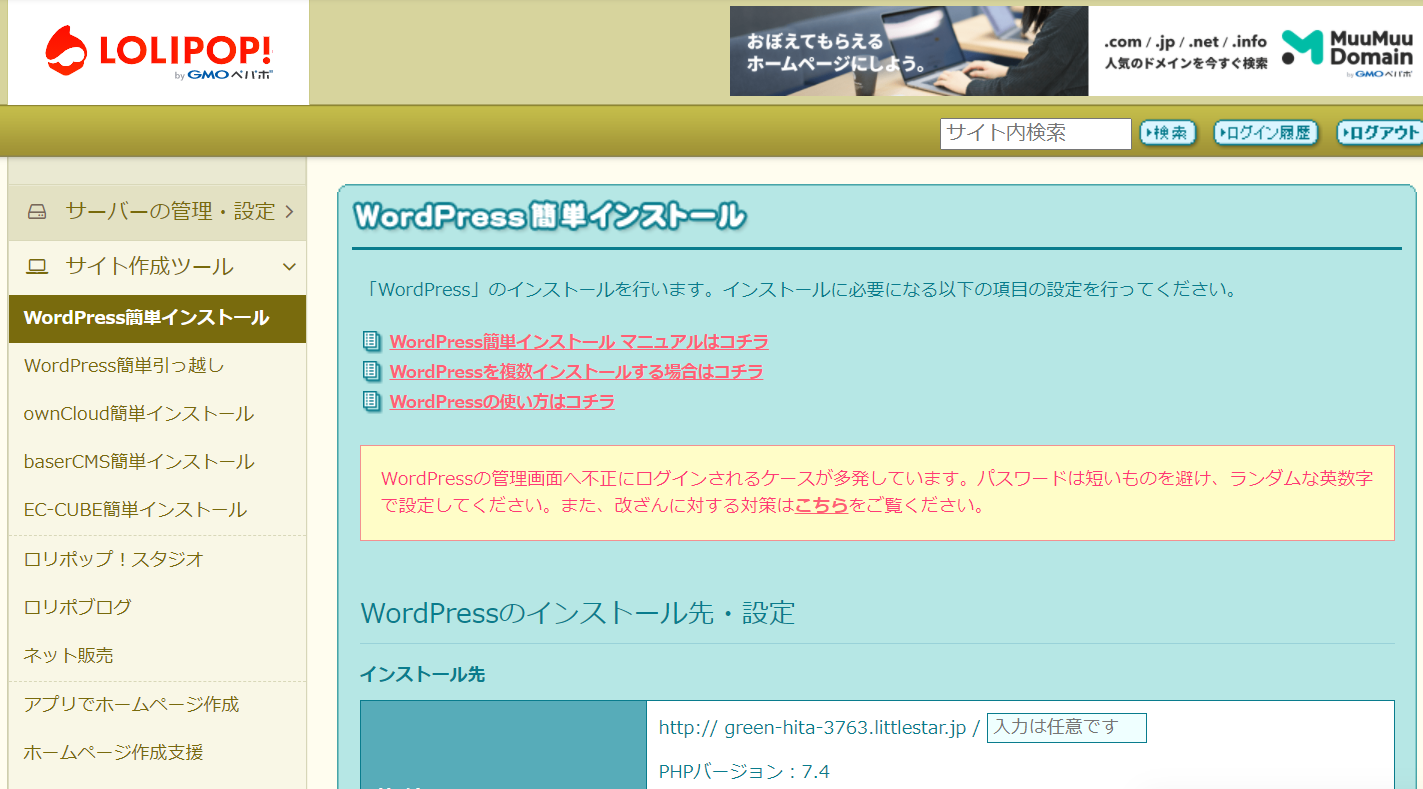Open the MuuMuu Domain banner ad
Image resolution: width=1423 pixels, height=789 pixels.
pos(1076,51)
